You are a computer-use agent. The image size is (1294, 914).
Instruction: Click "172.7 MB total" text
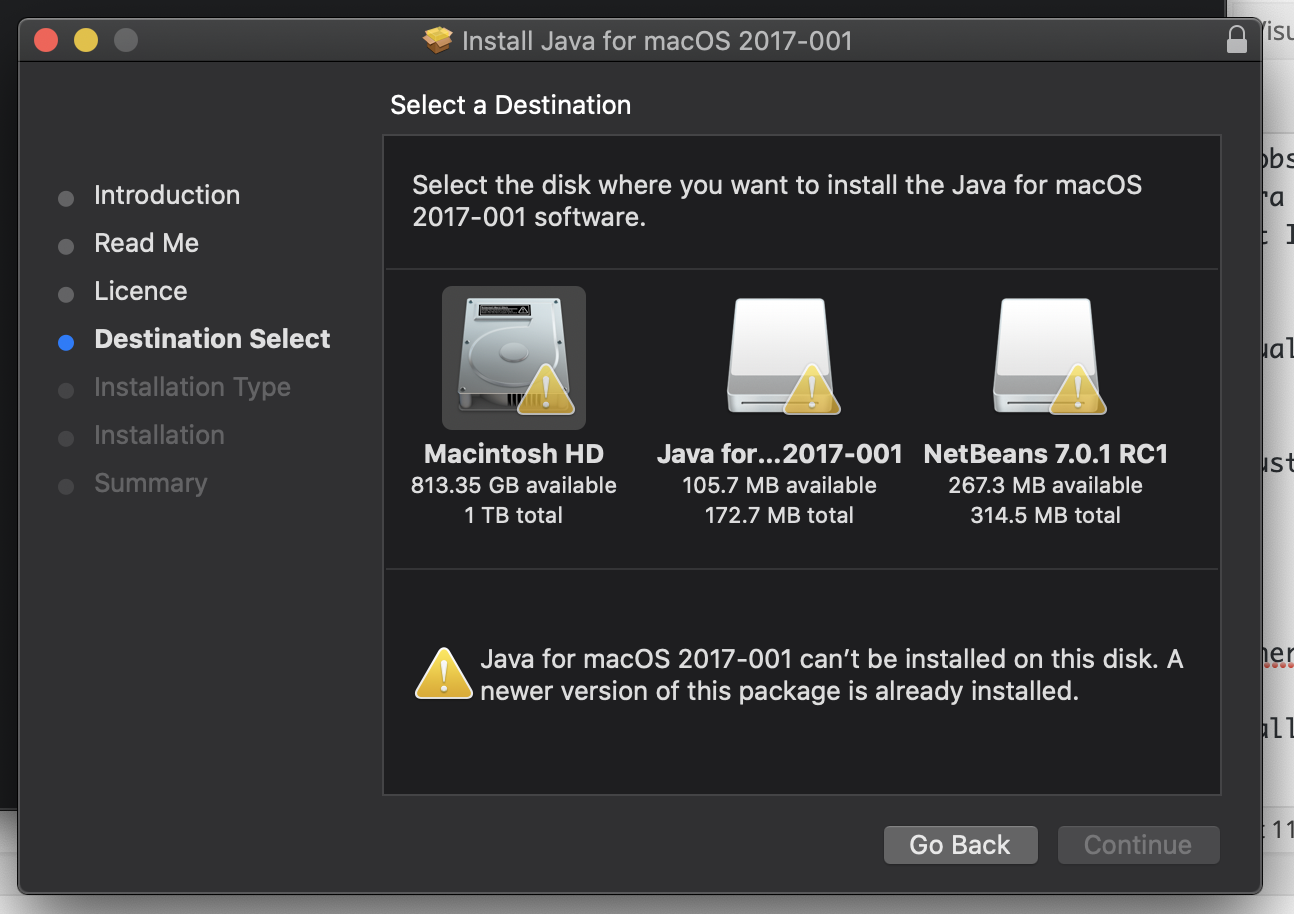(x=780, y=516)
